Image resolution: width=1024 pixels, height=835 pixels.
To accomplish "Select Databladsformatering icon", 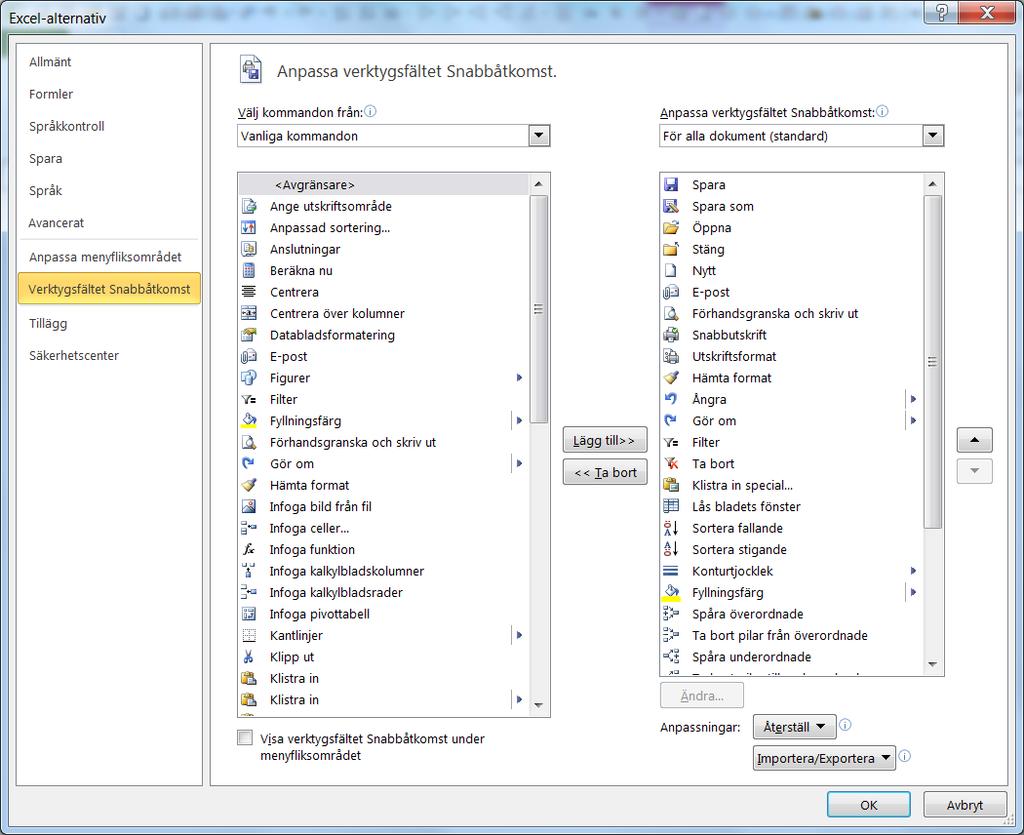I will (249, 335).
